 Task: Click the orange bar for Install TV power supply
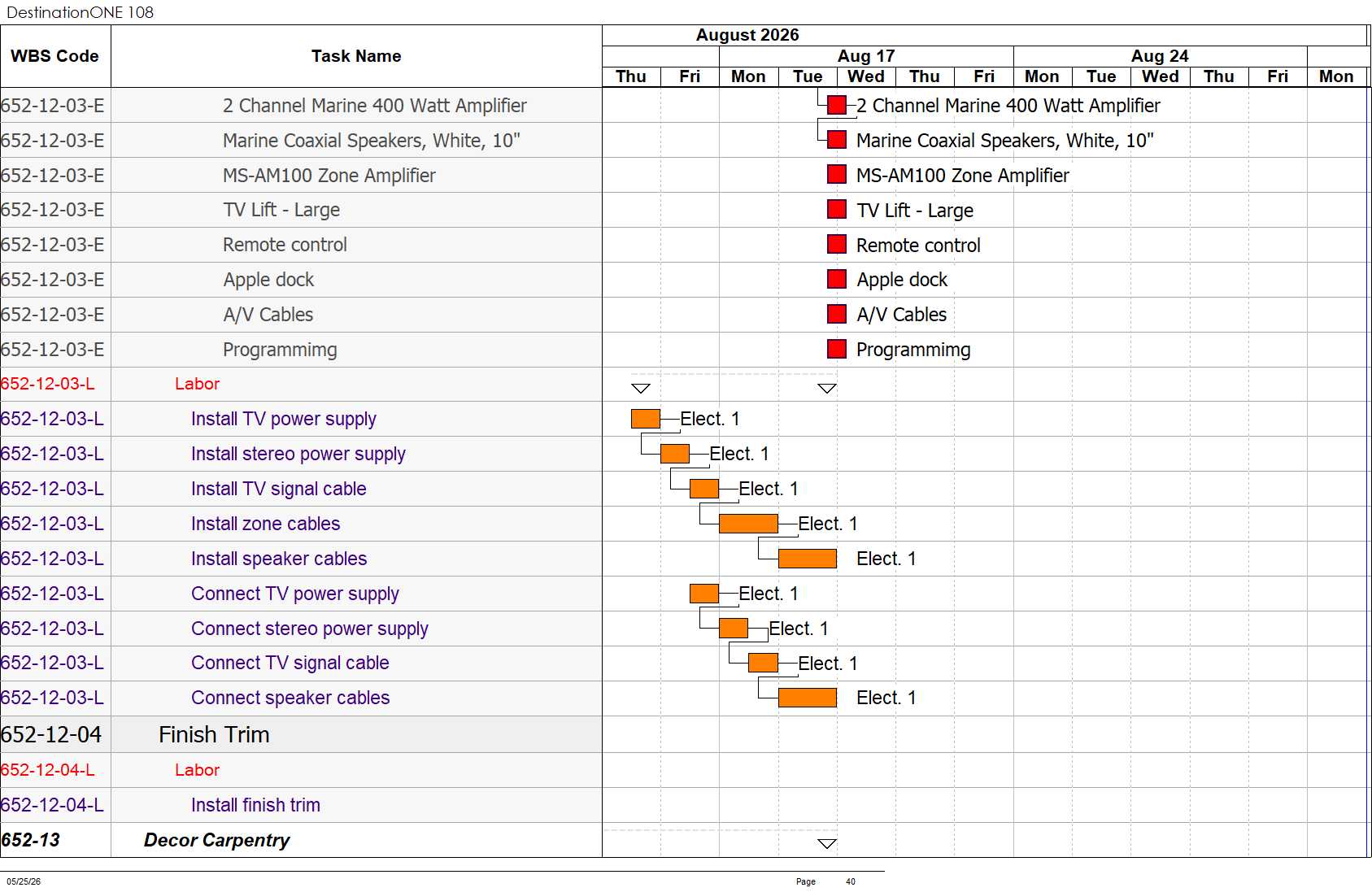coord(646,419)
